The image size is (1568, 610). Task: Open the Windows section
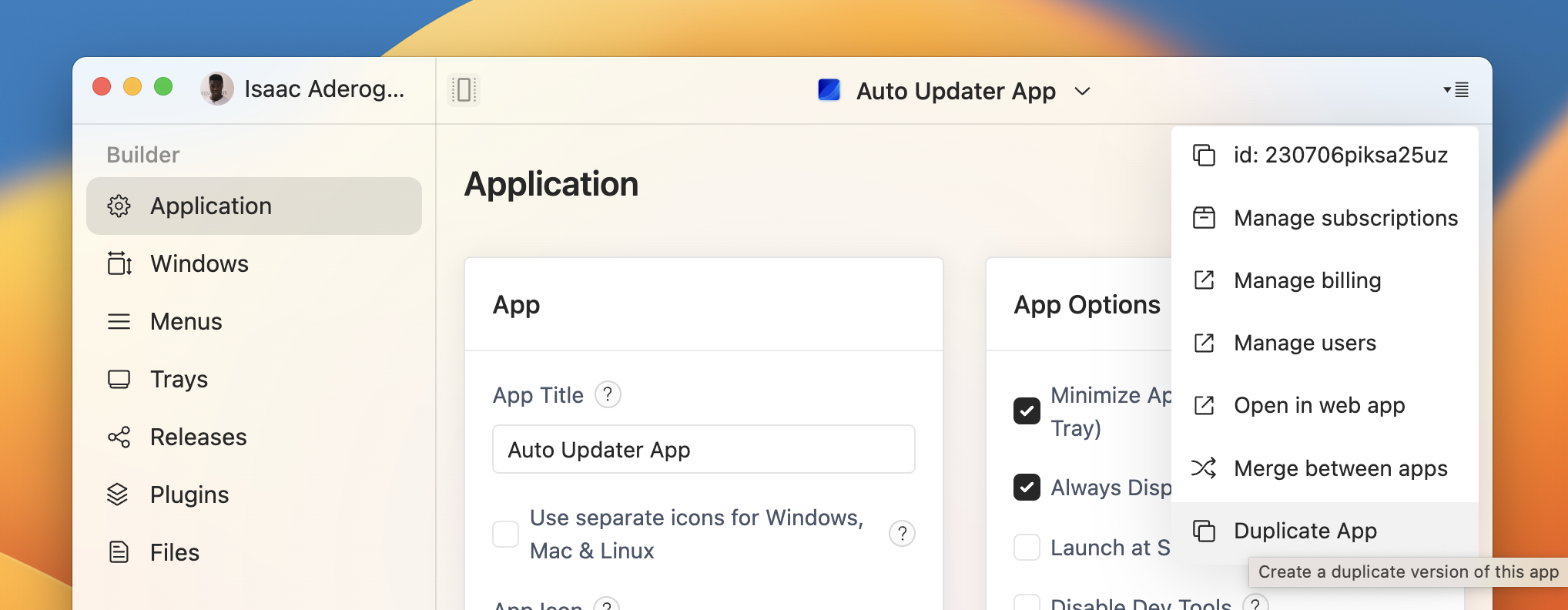tap(254, 263)
